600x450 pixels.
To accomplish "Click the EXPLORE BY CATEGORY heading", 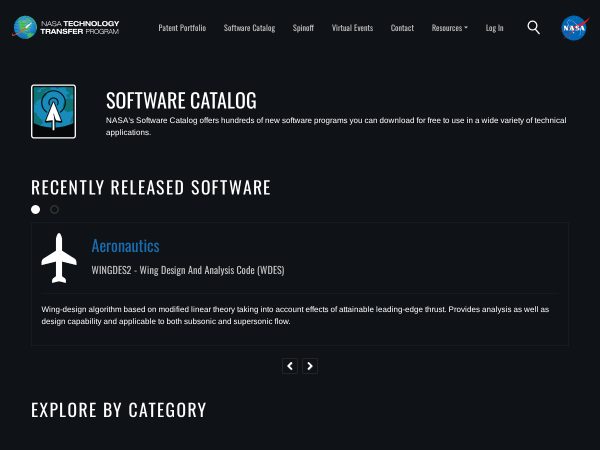I will (119, 410).
